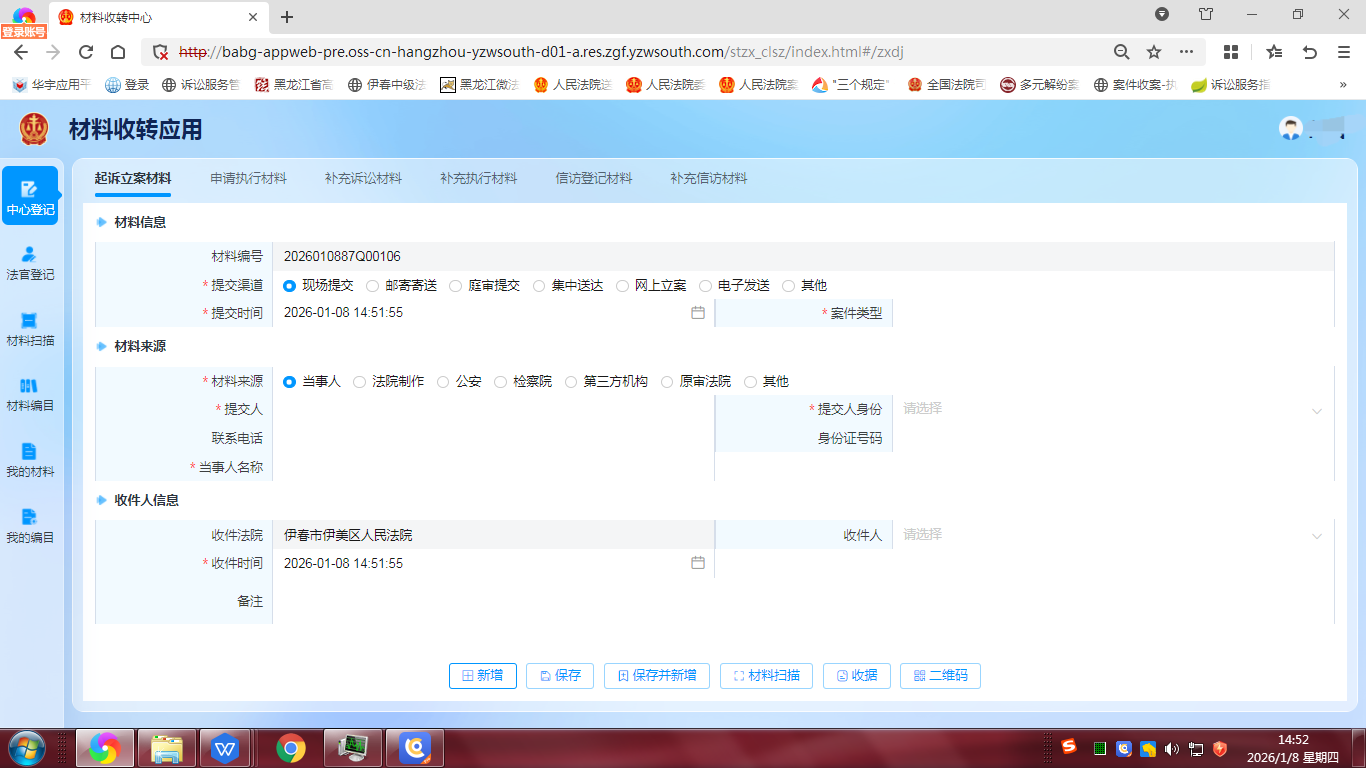Open 我的材料 sidebar icon
The height and width of the screenshot is (768, 1366).
pyautogui.click(x=30, y=460)
